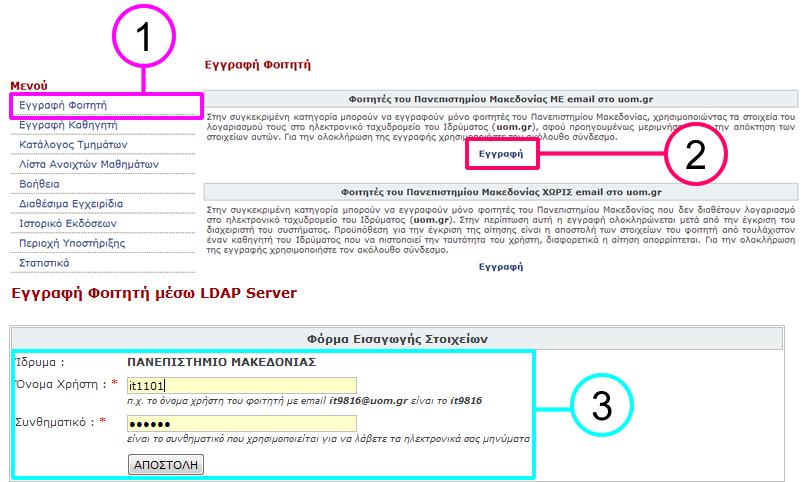Open the Βοήθεια menu entry
This screenshot has width=806, height=482.
click(x=39, y=184)
